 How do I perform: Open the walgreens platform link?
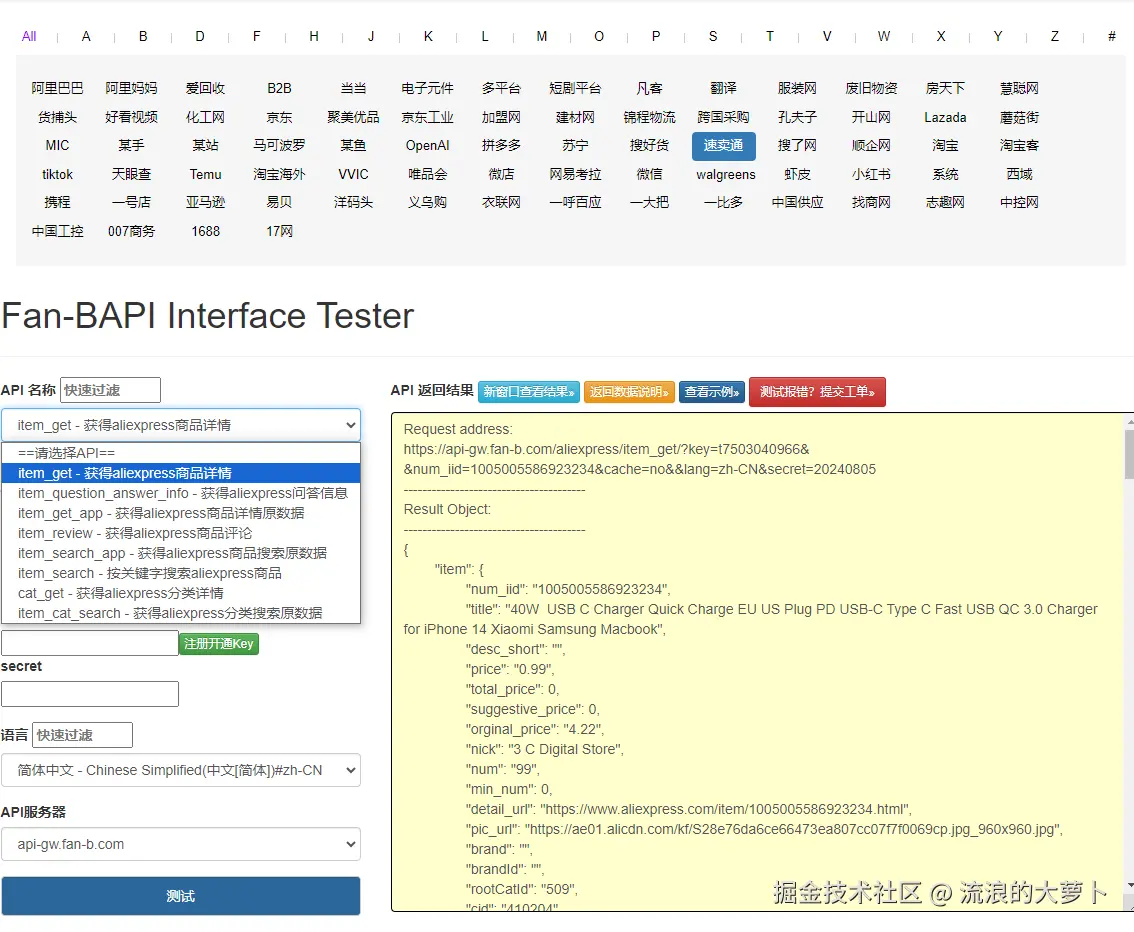click(x=725, y=174)
